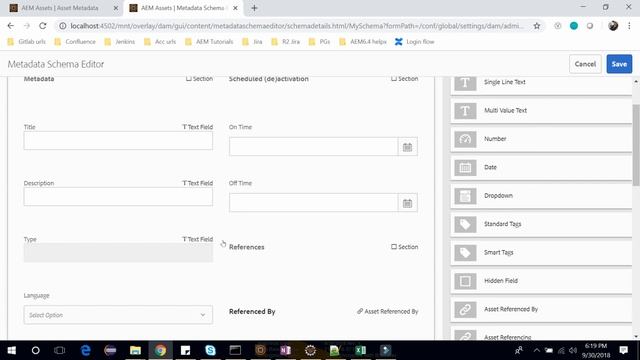Add Multi Value Text to the form

tap(541, 111)
